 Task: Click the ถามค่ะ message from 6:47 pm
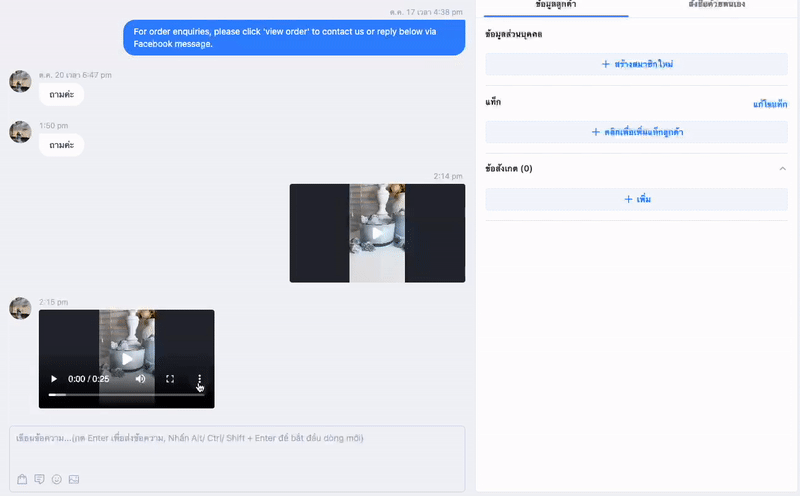(x=61, y=94)
